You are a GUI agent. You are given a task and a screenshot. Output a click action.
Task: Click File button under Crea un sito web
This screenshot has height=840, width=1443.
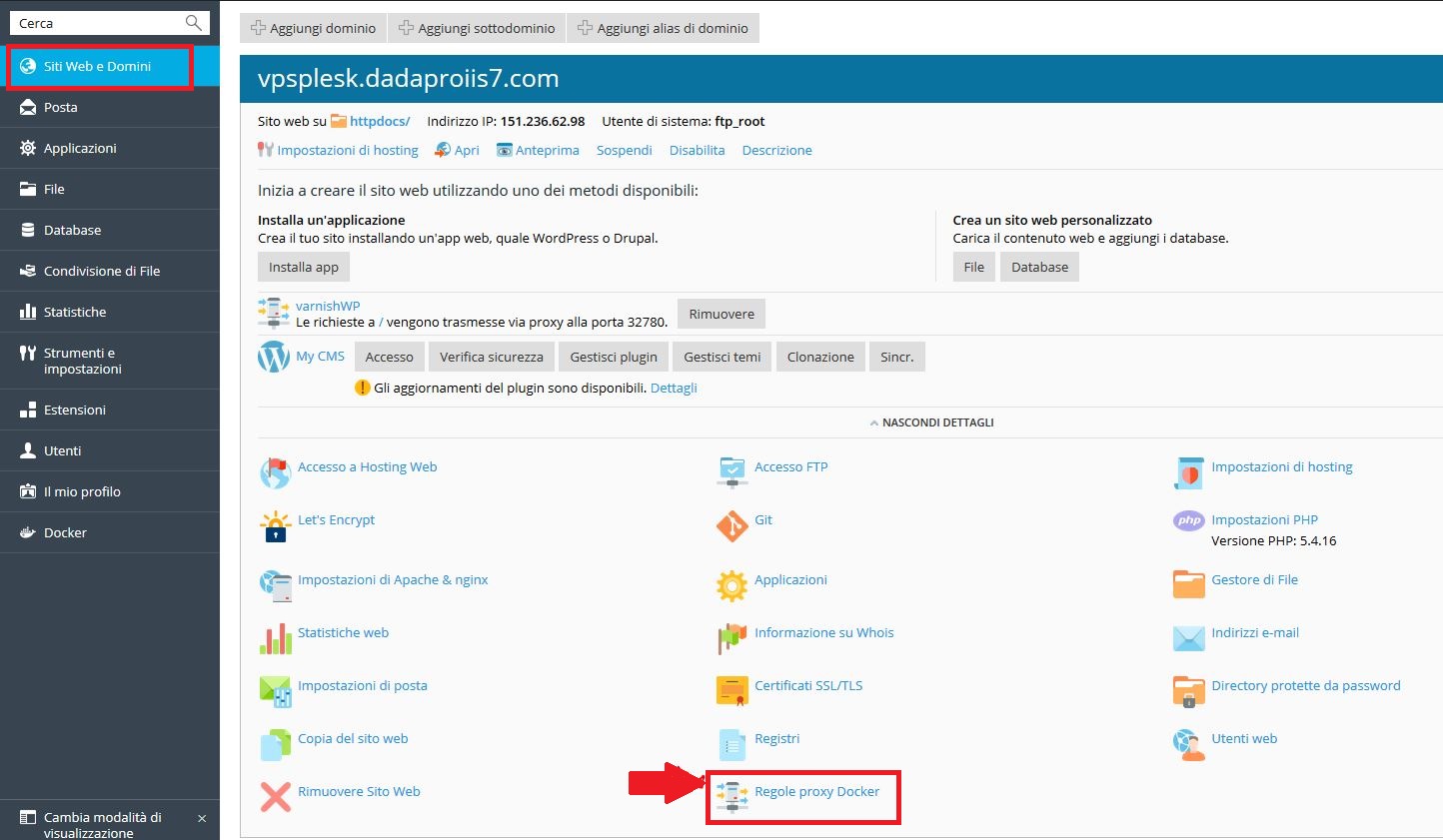coord(974,267)
